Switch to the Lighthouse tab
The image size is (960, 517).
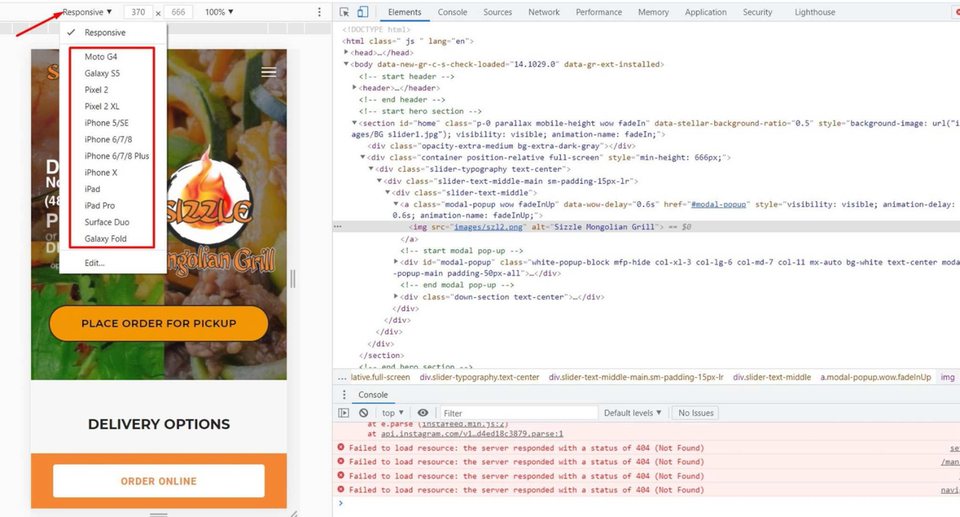click(x=814, y=12)
